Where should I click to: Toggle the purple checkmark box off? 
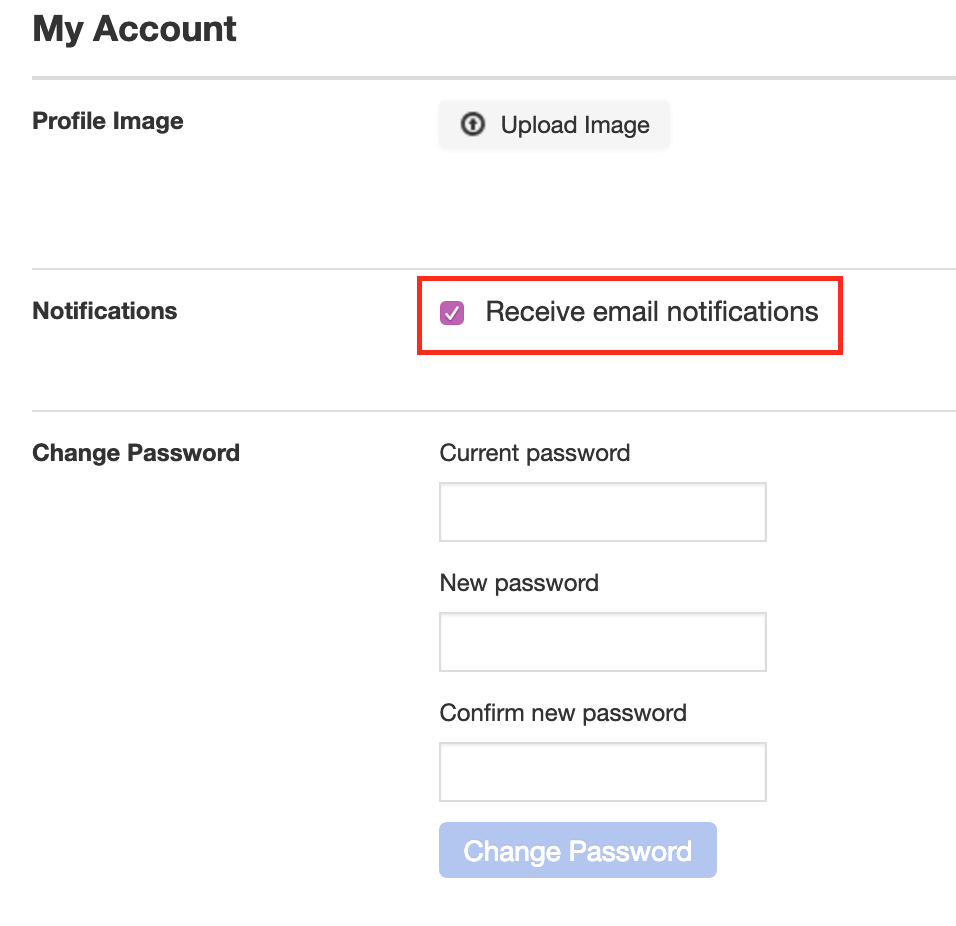tap(452, 313)
